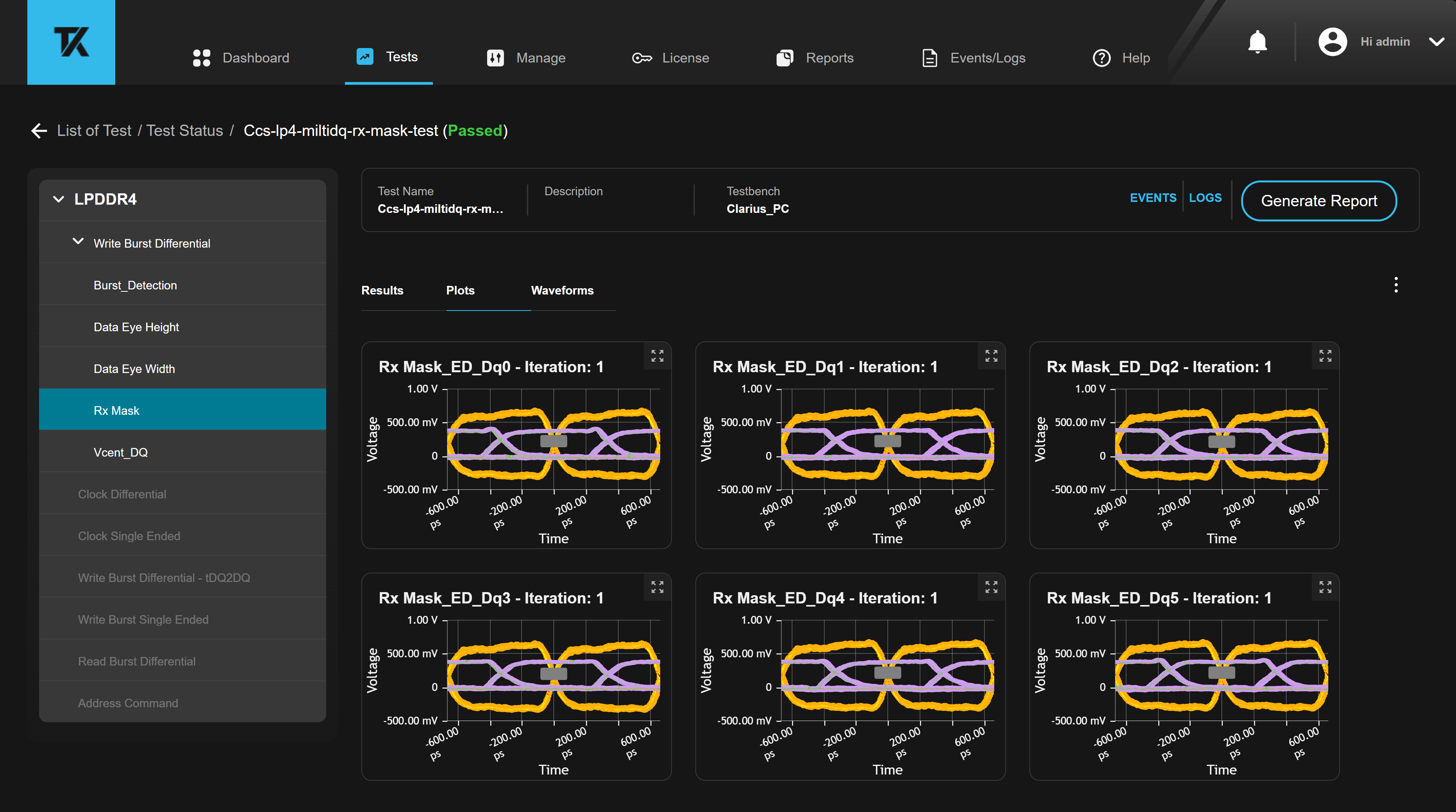Image resolution: width=1456 pixels, height=812 pixels.
Task: Maximize the Rx Mask_ED_Dq2 plot
Action: 1325,356
